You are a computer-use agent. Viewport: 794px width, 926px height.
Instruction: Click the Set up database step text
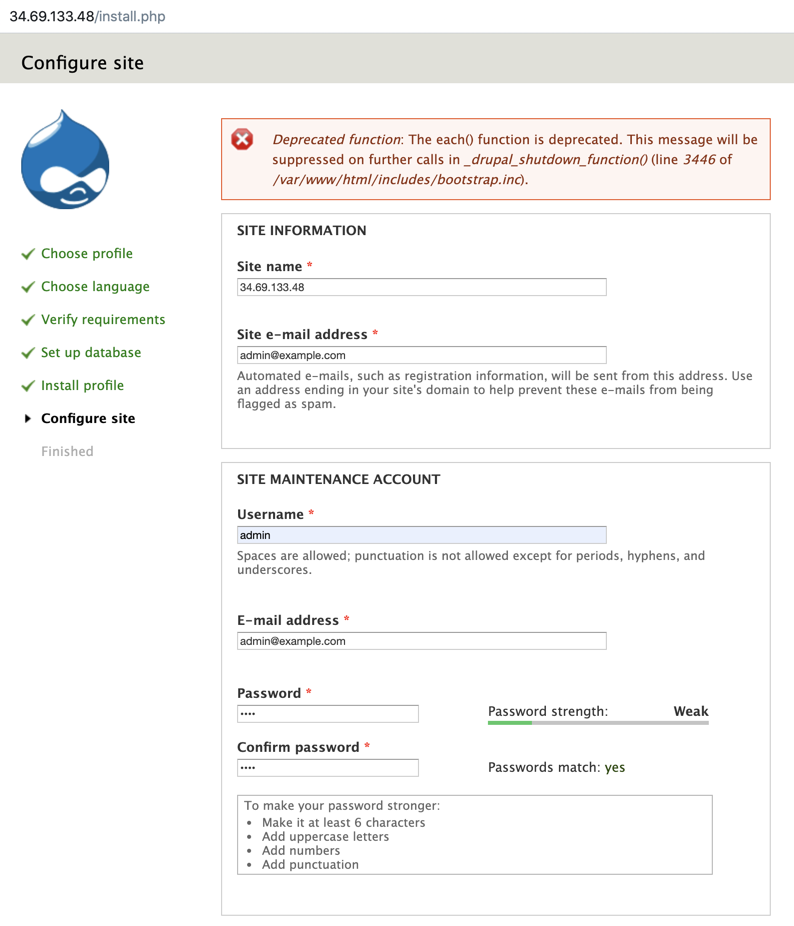point(91,353)
